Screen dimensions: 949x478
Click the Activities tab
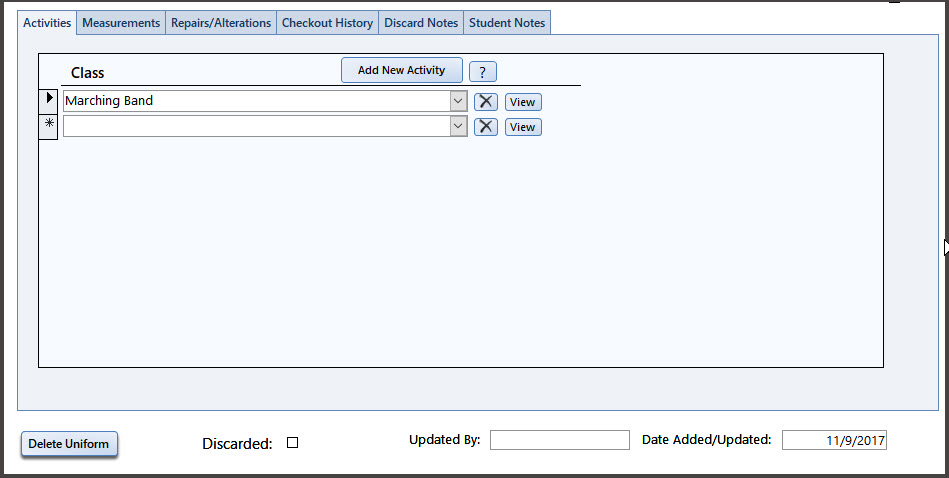47,23
